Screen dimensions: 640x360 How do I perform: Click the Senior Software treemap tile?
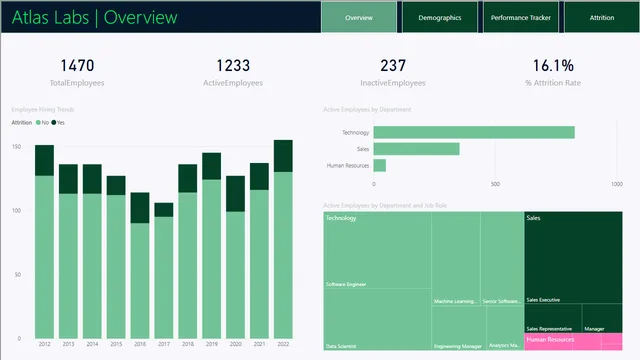click(502, 258)
